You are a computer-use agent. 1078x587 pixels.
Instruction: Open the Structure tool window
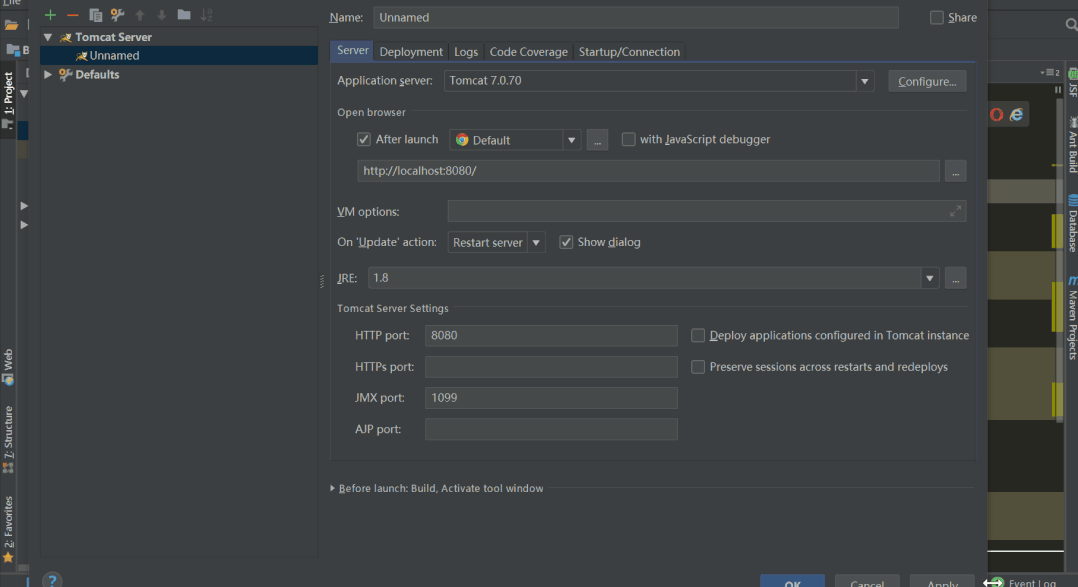coord(8,439)
